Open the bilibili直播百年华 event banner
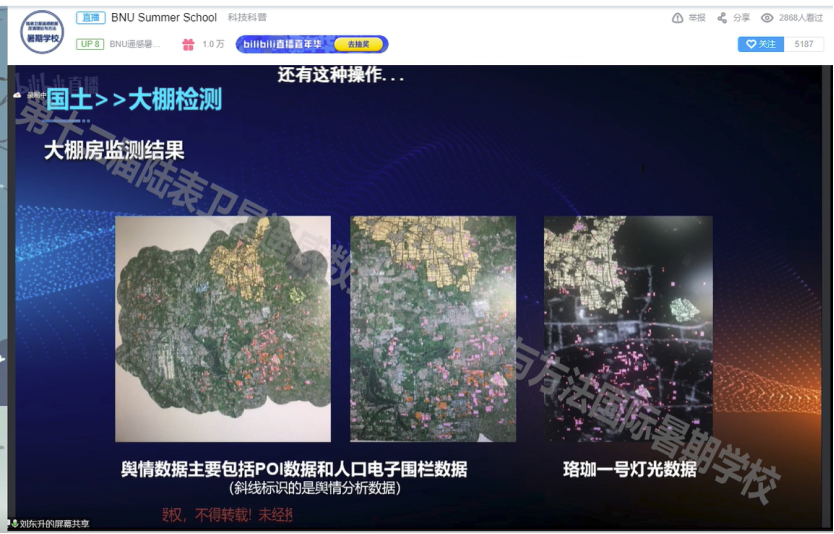The height and width of the screenshot is (534, 834). pos(311,44)
